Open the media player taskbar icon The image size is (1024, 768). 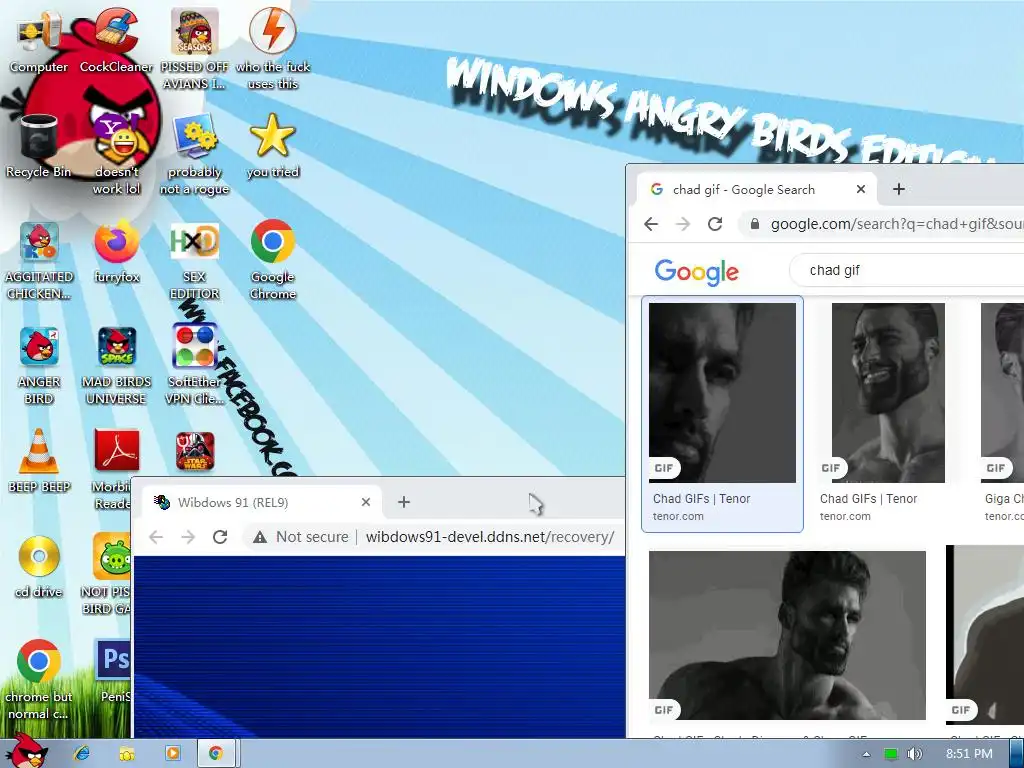click(172, 753)
